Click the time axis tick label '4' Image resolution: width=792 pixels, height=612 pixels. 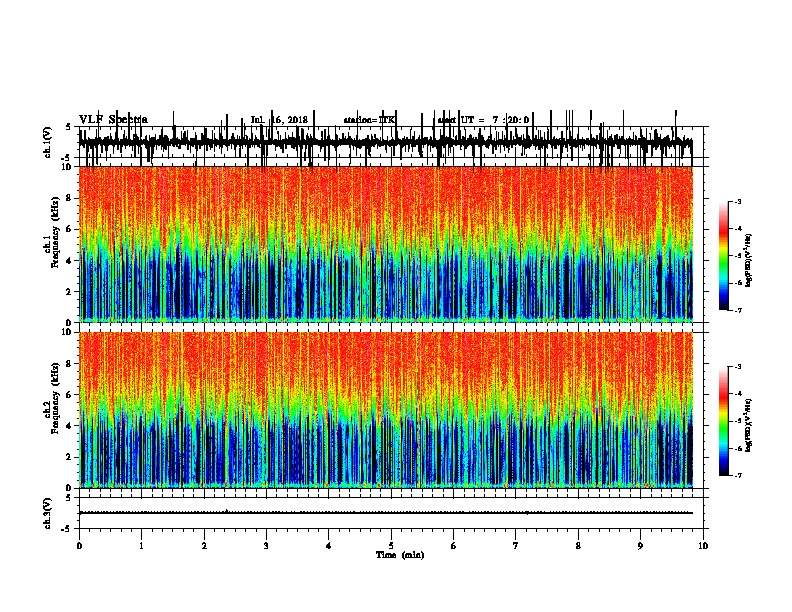(x=329, y=546)
